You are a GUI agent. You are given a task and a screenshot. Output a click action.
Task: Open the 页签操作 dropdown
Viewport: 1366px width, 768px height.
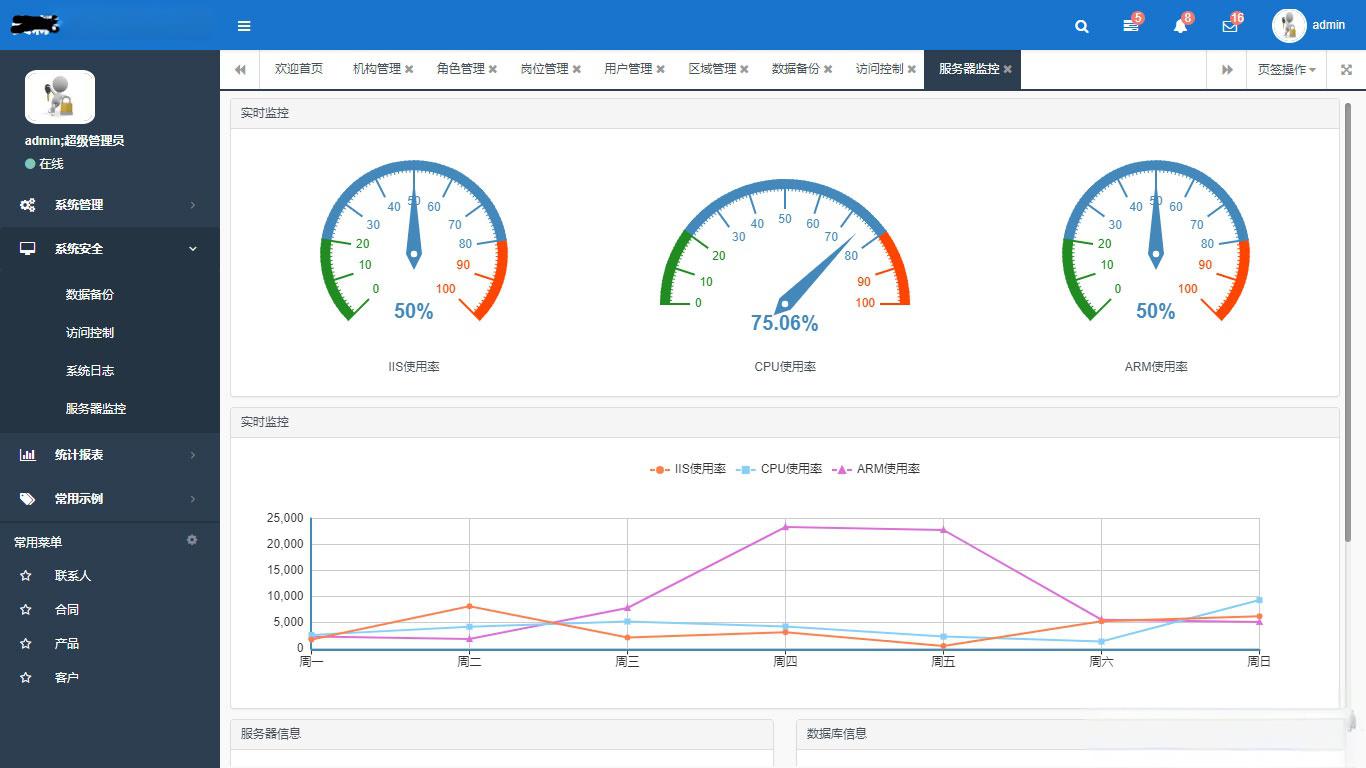tap(1285, 69)
